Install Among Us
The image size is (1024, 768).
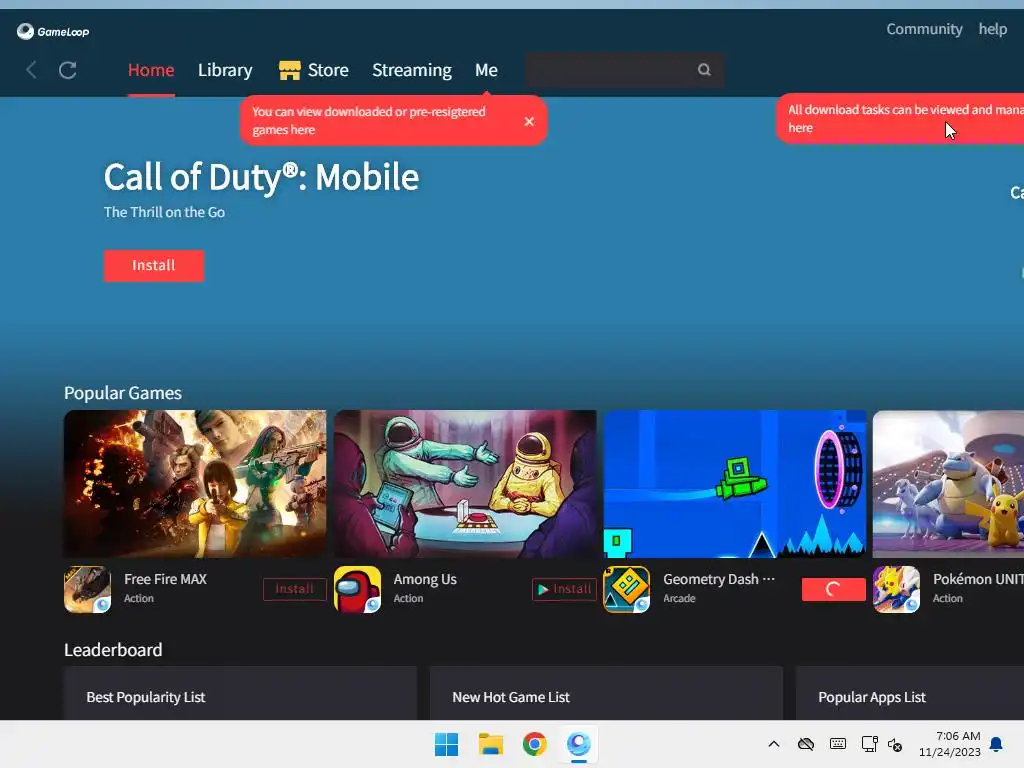pyautogui.click(x=564, y=589)
